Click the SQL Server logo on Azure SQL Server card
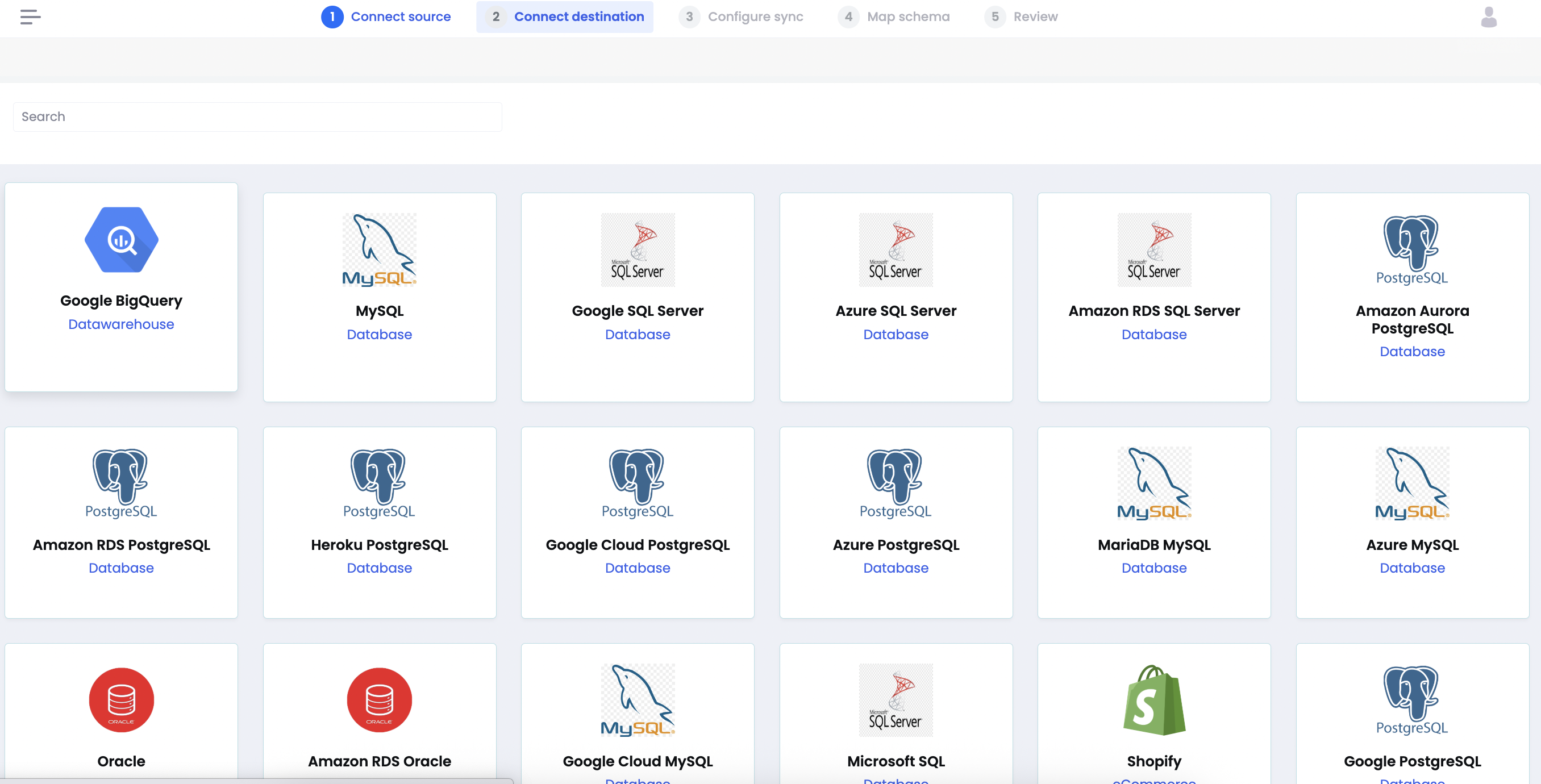Image resolution: width=1541 pixels, height=784 pixels. click(896, 249)
